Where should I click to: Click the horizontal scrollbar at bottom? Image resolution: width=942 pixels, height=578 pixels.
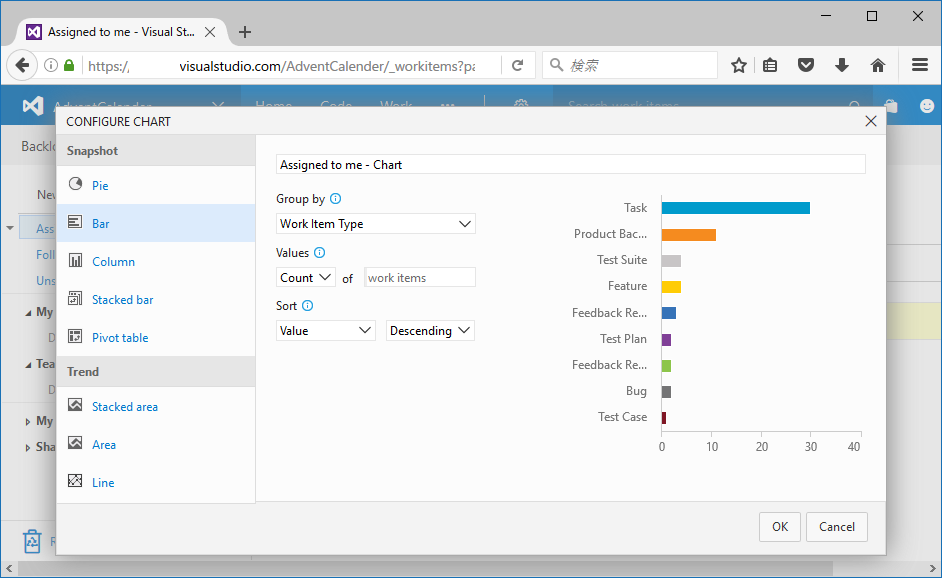pos(425,568)
